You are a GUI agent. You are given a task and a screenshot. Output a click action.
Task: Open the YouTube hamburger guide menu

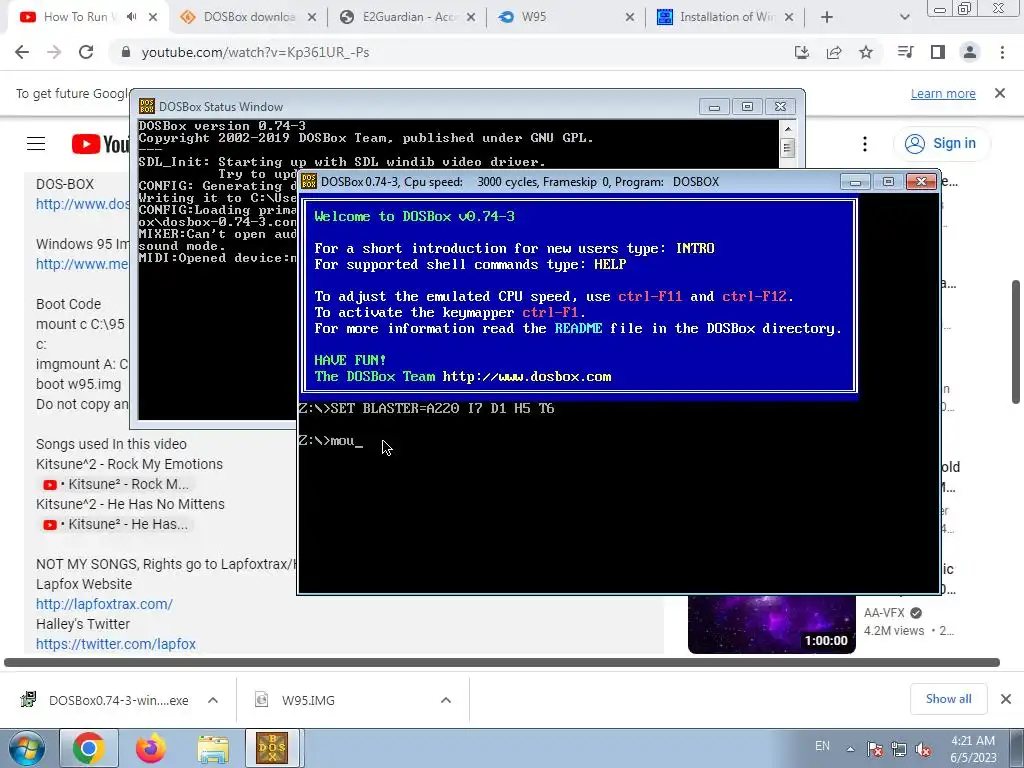(x=36, y=144)
